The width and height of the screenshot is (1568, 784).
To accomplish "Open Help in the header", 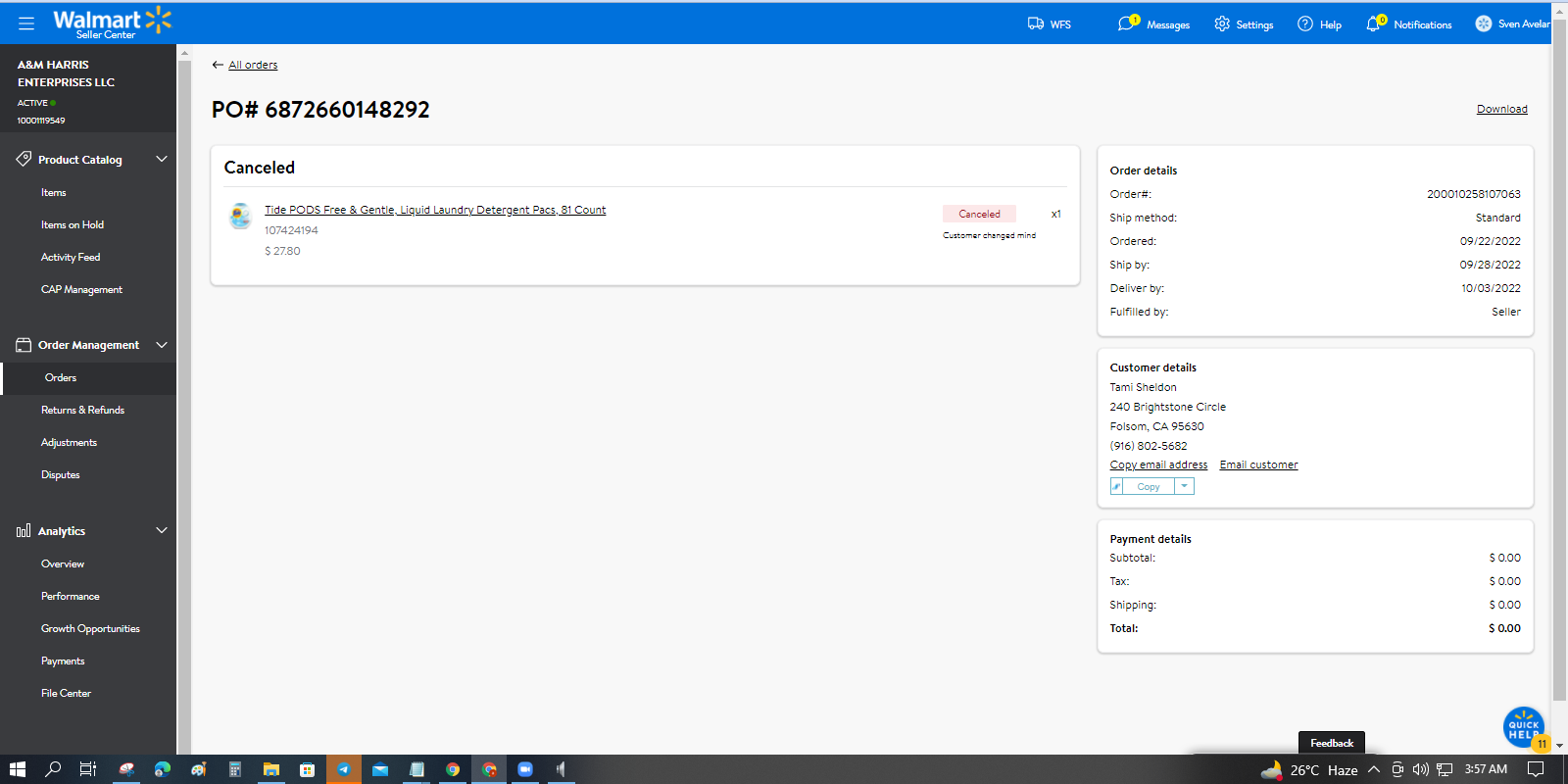I will pos(1319,24).
